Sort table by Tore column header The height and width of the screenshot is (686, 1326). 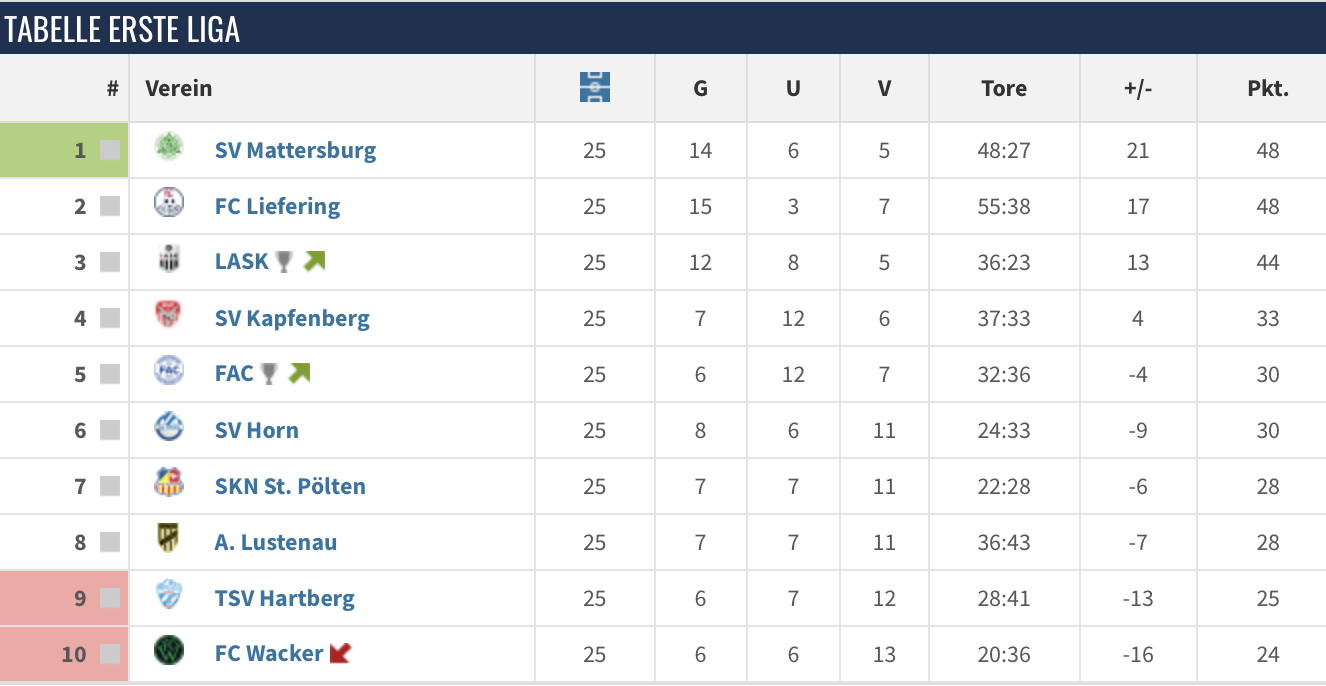[x=1004, y=88]
